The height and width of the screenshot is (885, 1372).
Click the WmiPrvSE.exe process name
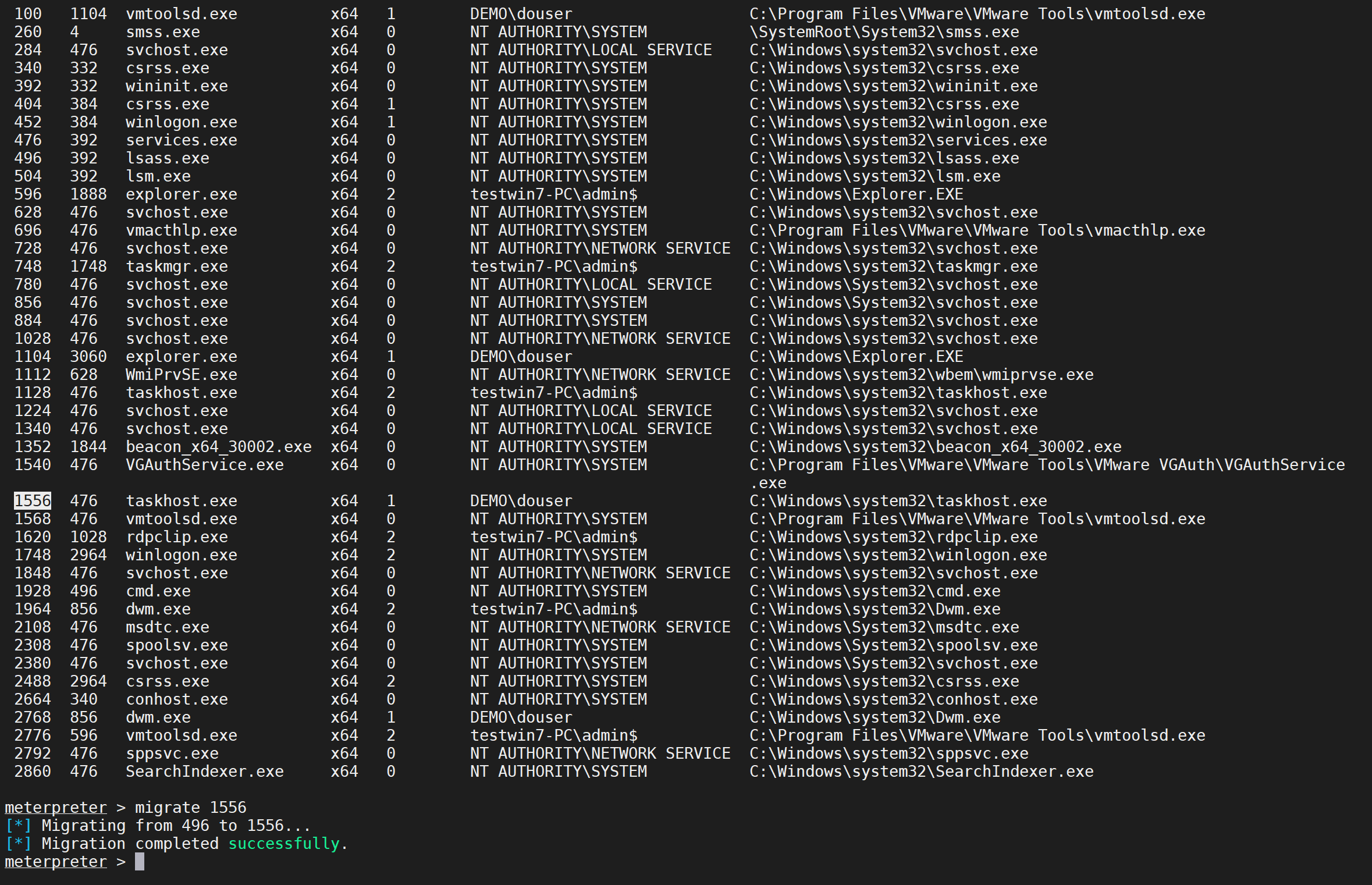pos(182,375)
